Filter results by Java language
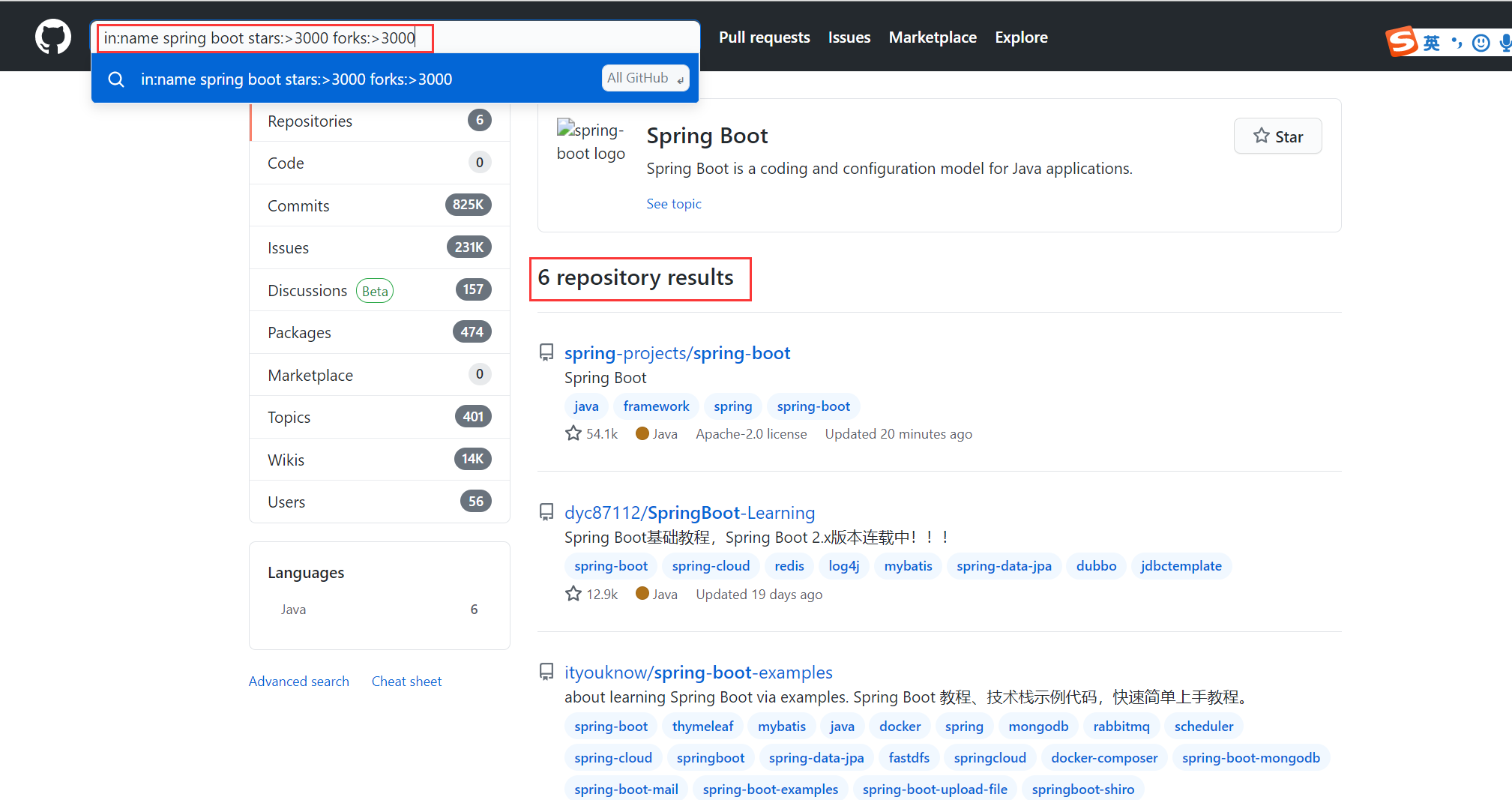 coord(379,610)
